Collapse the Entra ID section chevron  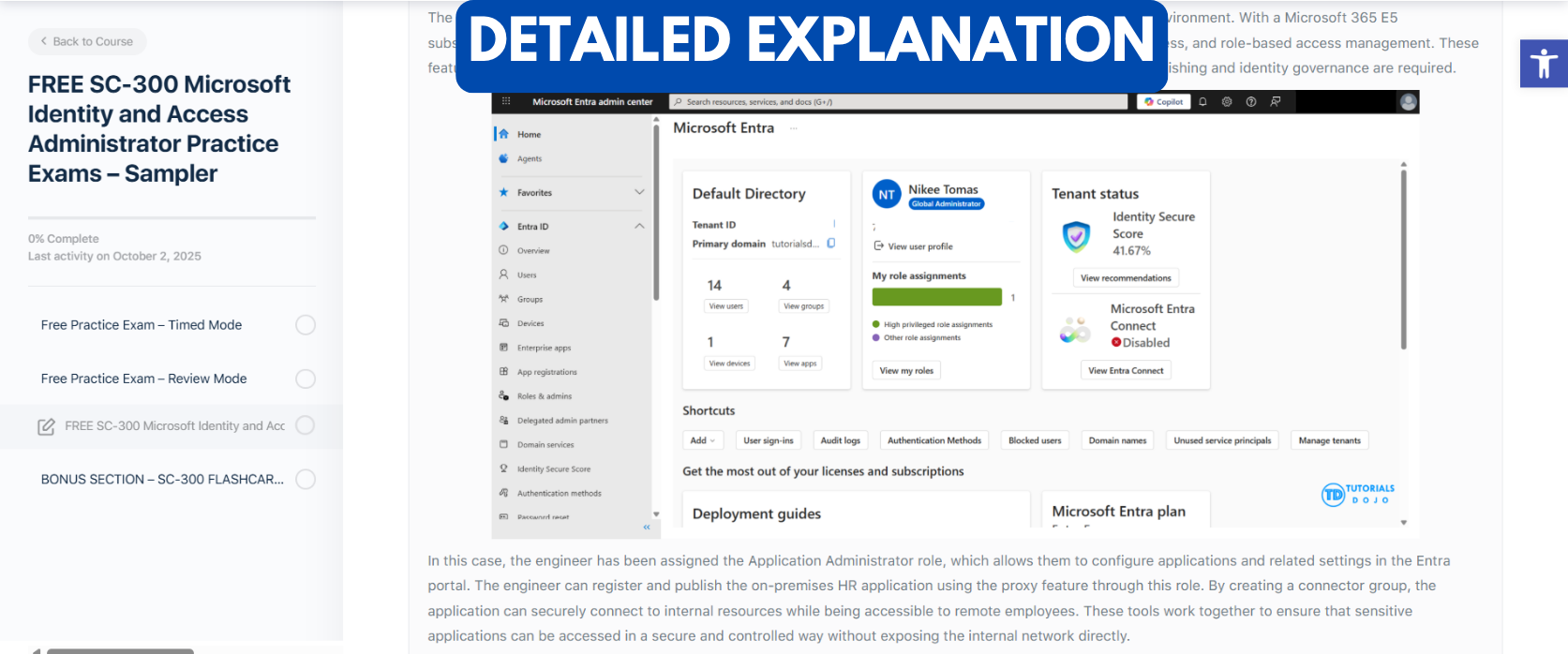point(639,226)
